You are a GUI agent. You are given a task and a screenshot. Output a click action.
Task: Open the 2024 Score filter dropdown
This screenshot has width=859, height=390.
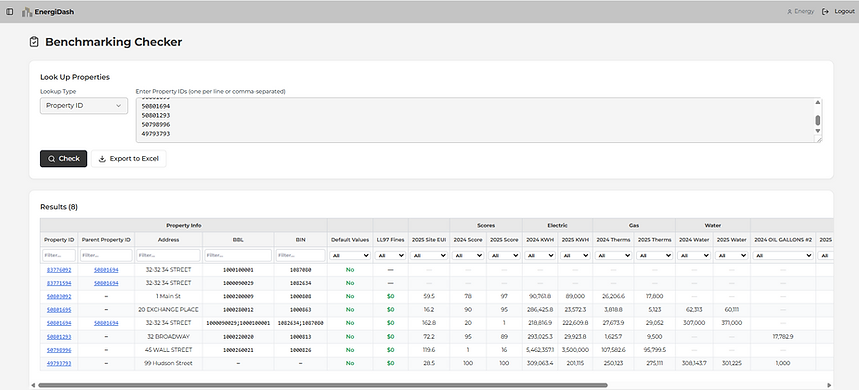coord(468,255)
